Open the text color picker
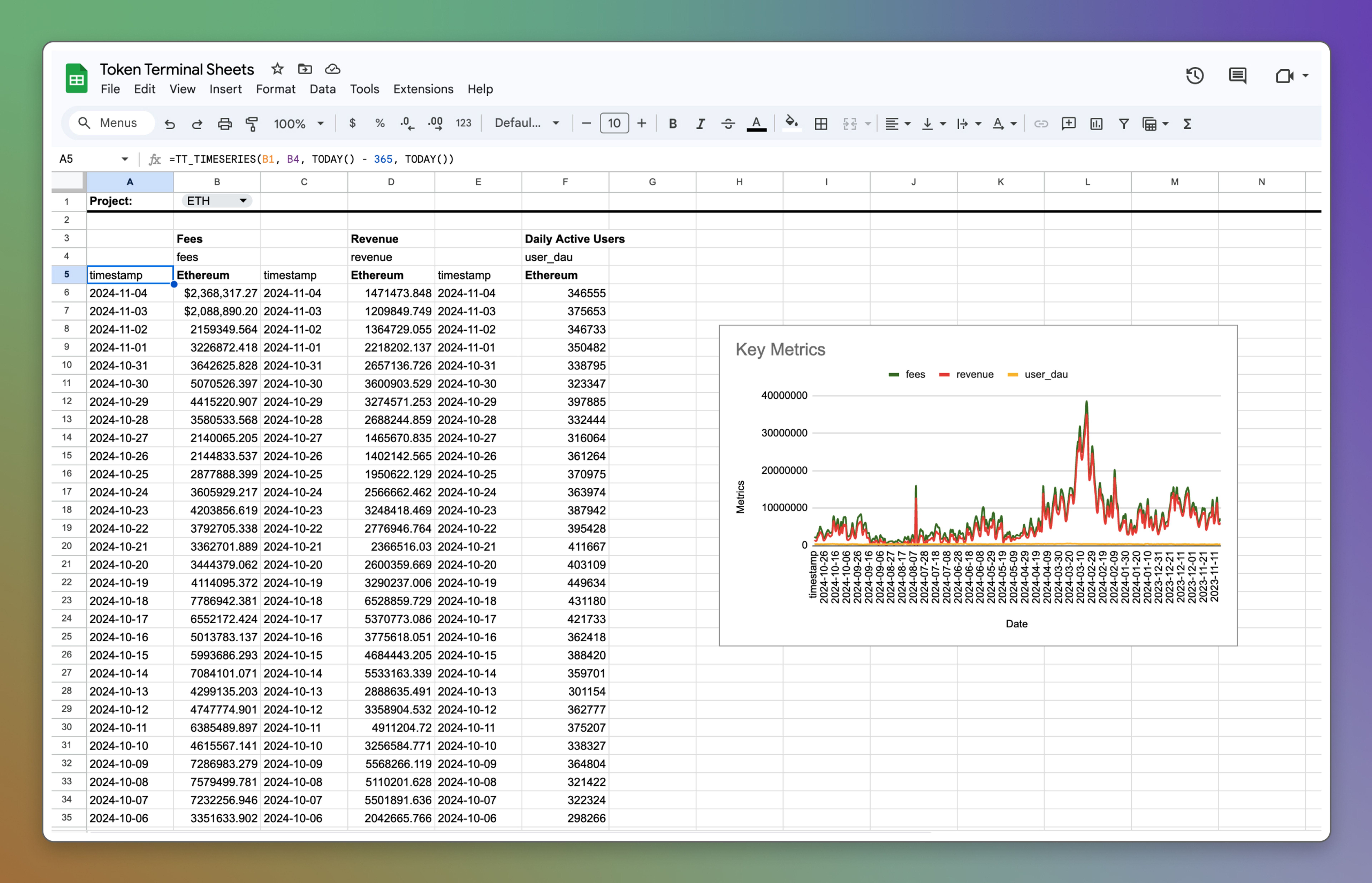Viewport: 1372px width, 883px height. 757,124
